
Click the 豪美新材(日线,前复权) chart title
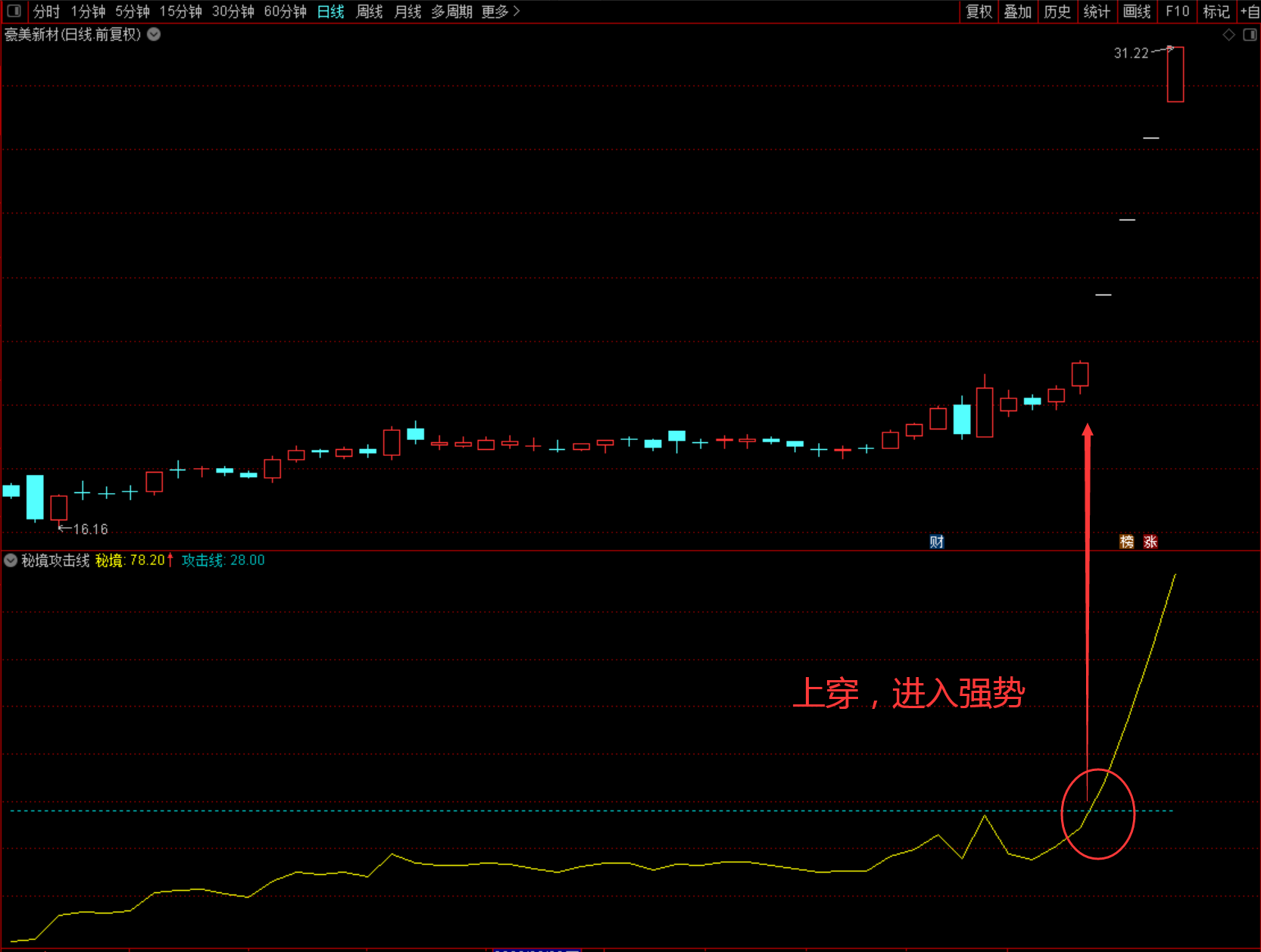[73, 35]
